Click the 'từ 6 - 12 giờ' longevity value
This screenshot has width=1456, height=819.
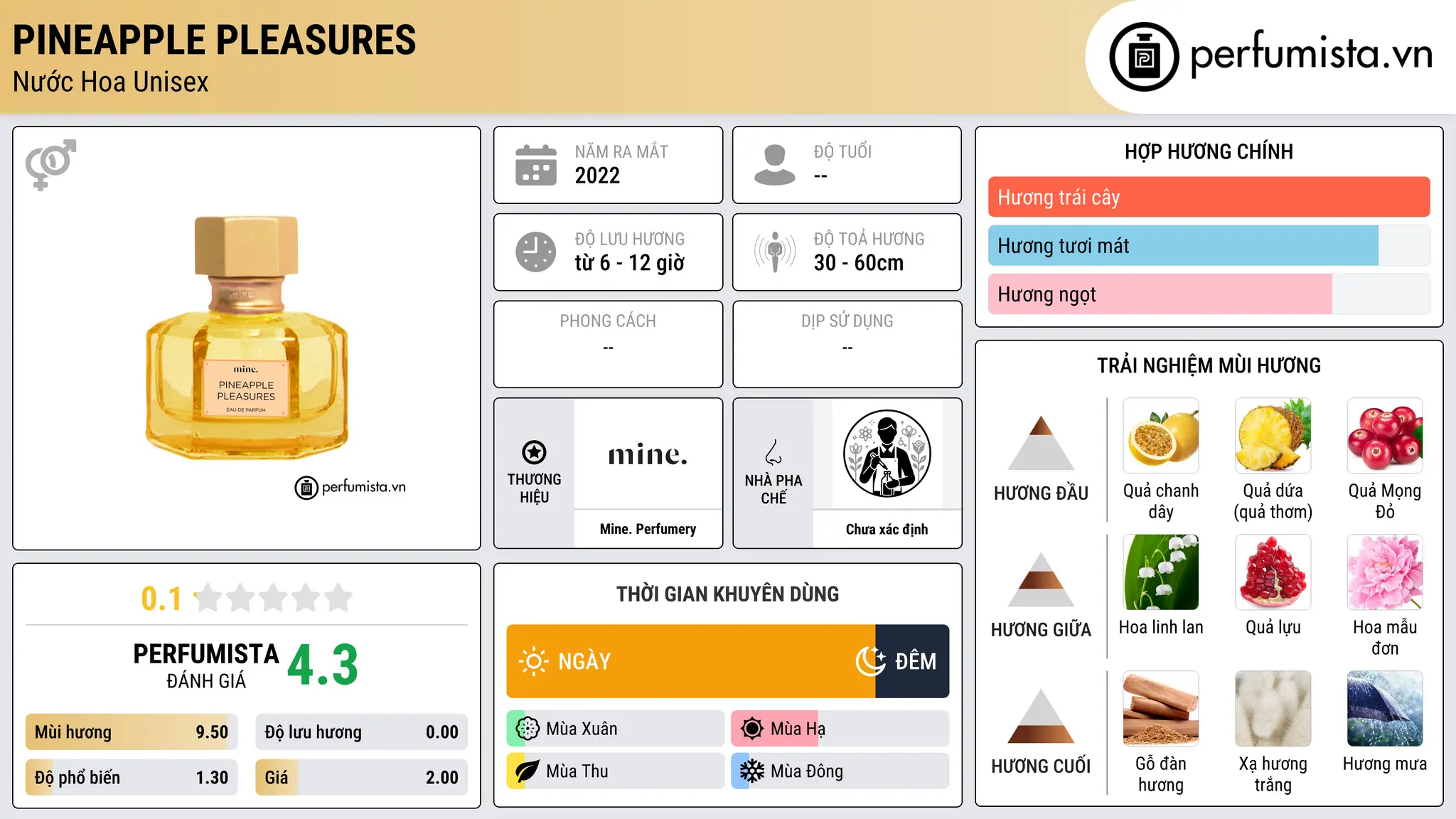(629, 262)
